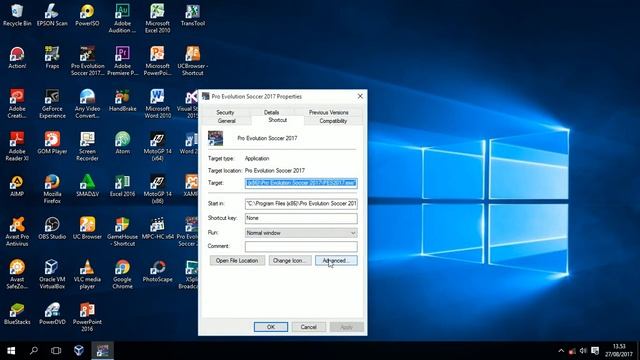The width and height of the screenshot is (640, 360).
Task: Select the MotoGP 14 (x64) desktop icon
Action: [157, 146]
